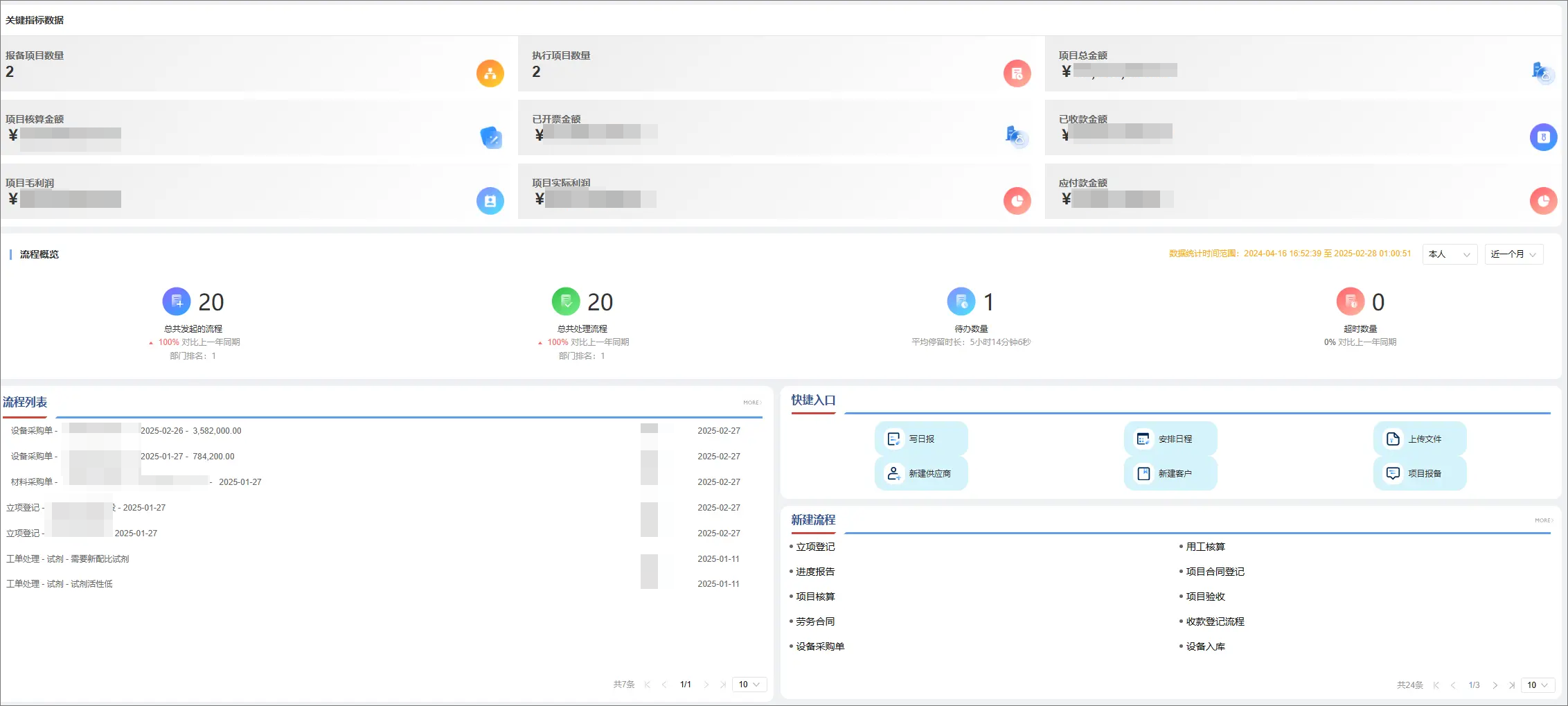Open the 写日报 shortcut
This screenshot has width=1568, height=706.
click(x=921, y=439)
